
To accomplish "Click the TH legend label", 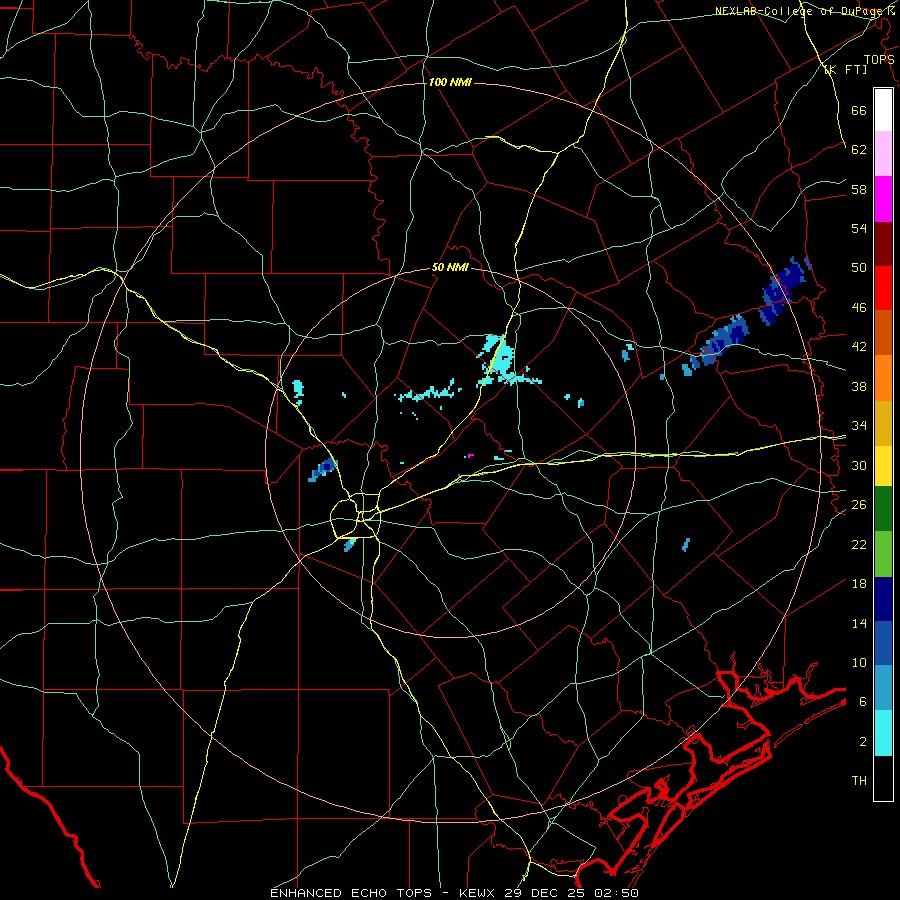I will pos(859,781).
